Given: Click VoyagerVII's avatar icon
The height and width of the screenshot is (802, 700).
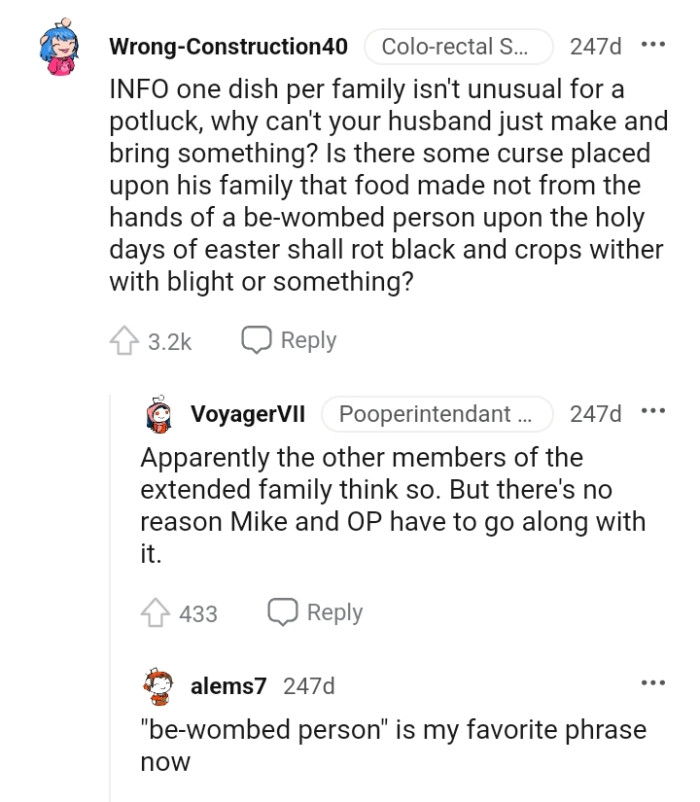Looking at the screenshot, I should (x=157, y=414).
